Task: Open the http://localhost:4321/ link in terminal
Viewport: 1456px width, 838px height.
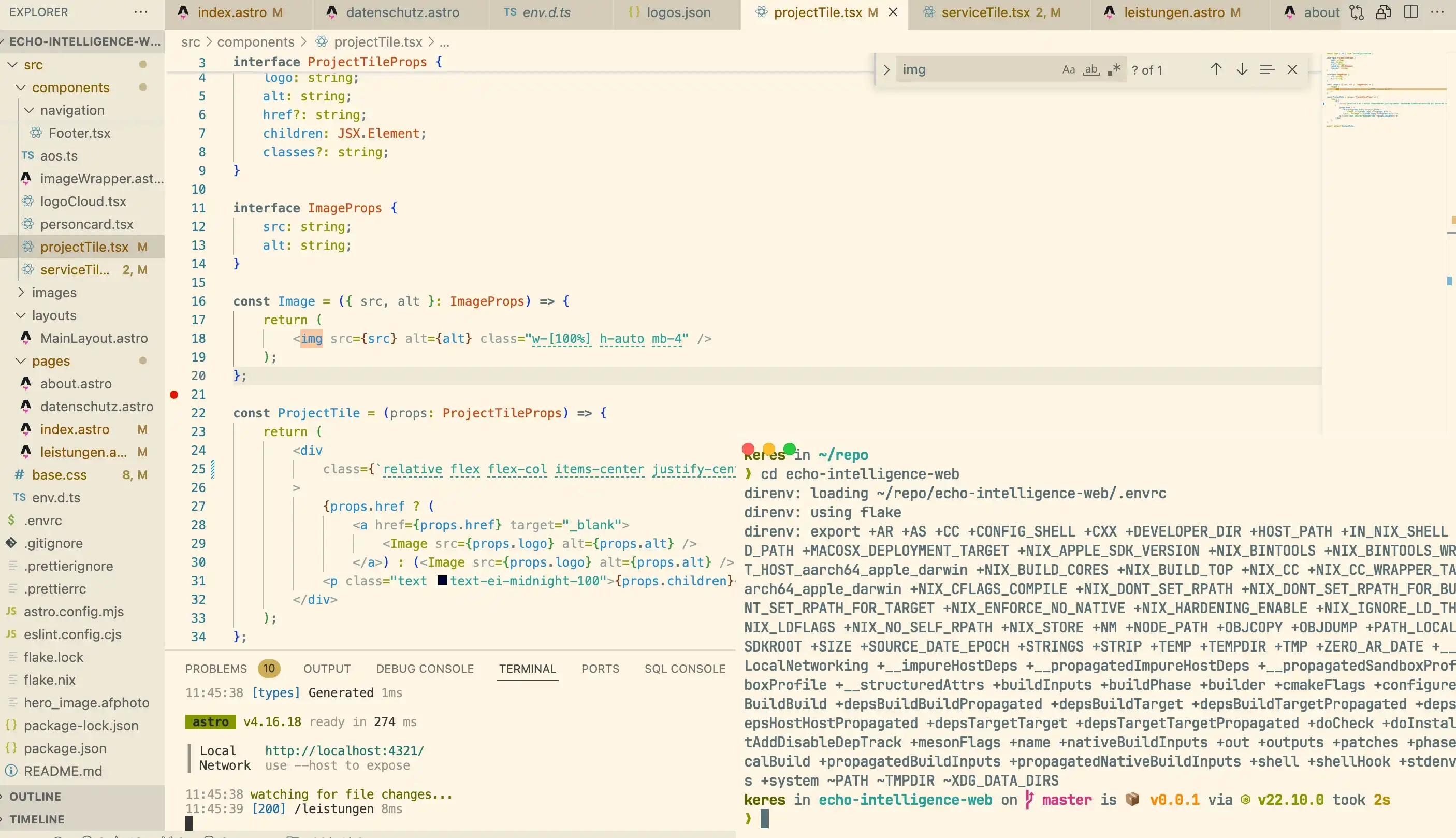Action: (x=343, y=750)
